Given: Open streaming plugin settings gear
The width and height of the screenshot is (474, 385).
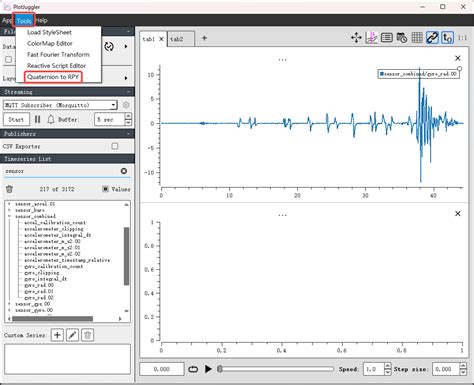Looking at the screenshot, I should click(x=126, y=105).
